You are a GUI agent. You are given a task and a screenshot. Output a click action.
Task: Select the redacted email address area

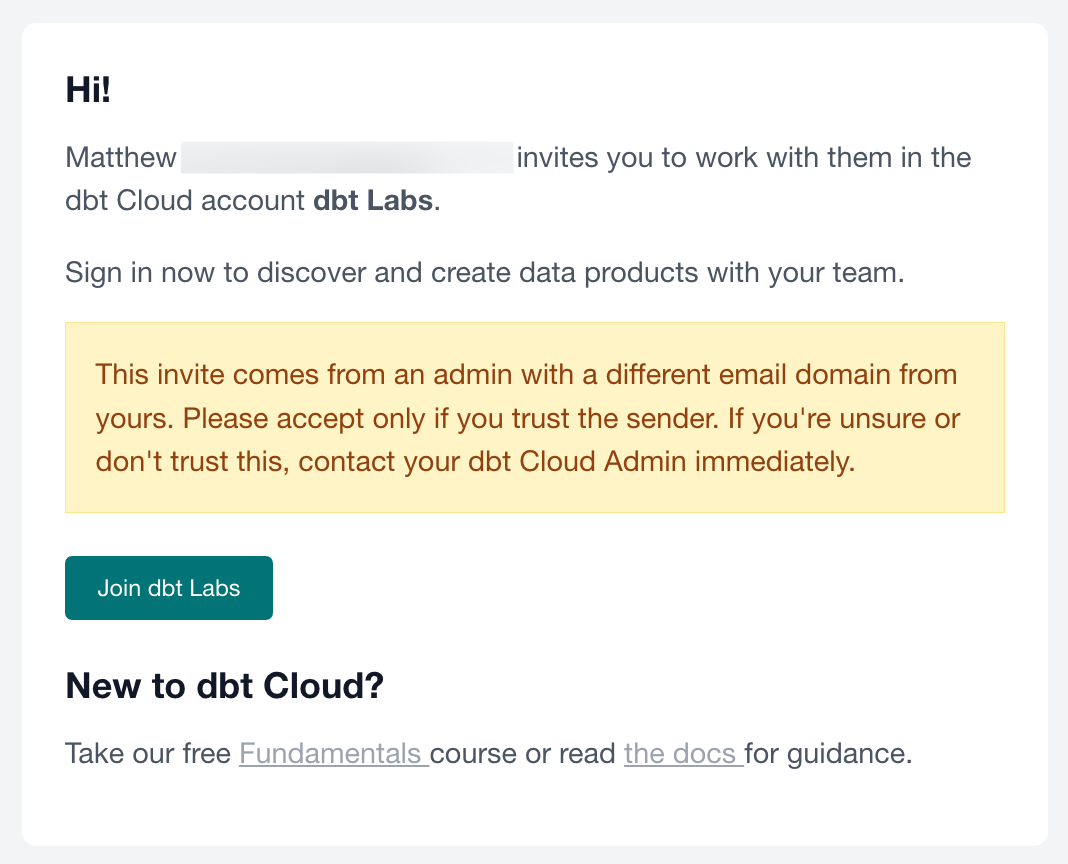(x=348, y=157)
